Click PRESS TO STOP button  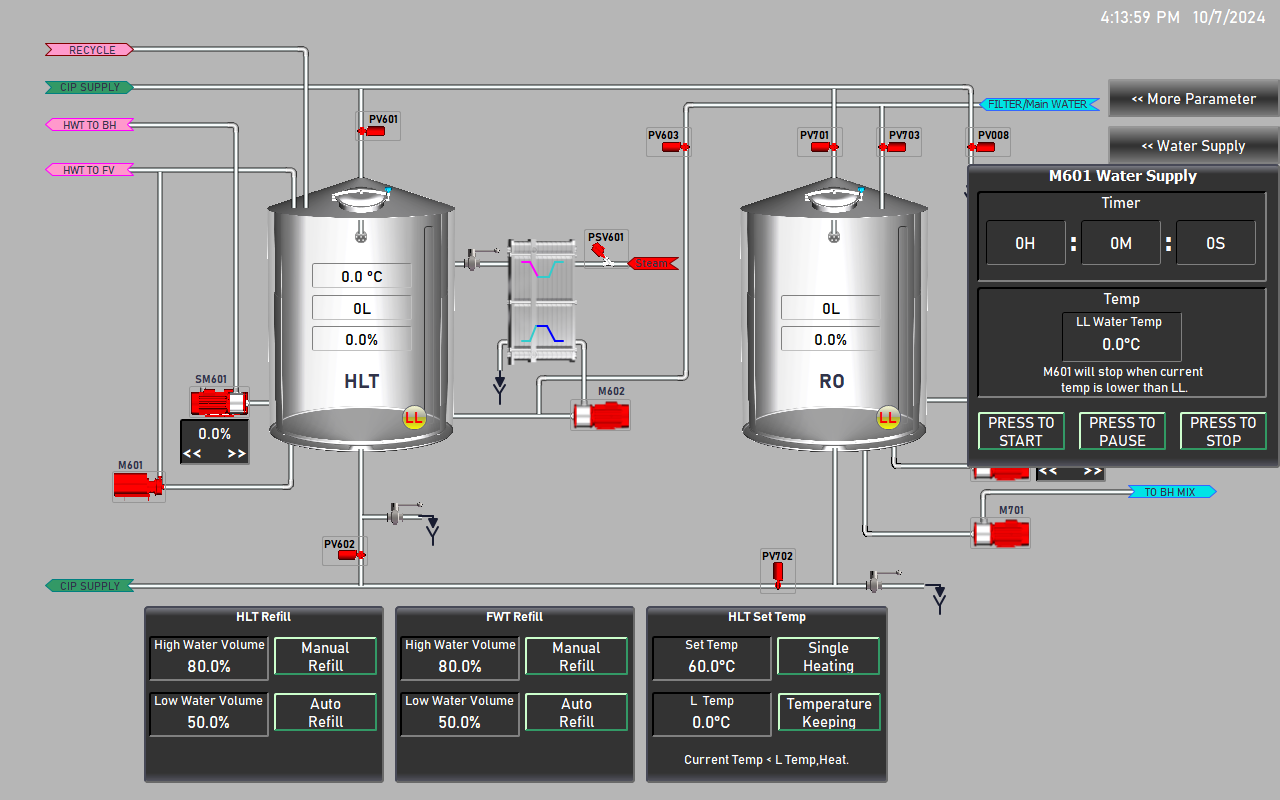[x=1223, y=431]
